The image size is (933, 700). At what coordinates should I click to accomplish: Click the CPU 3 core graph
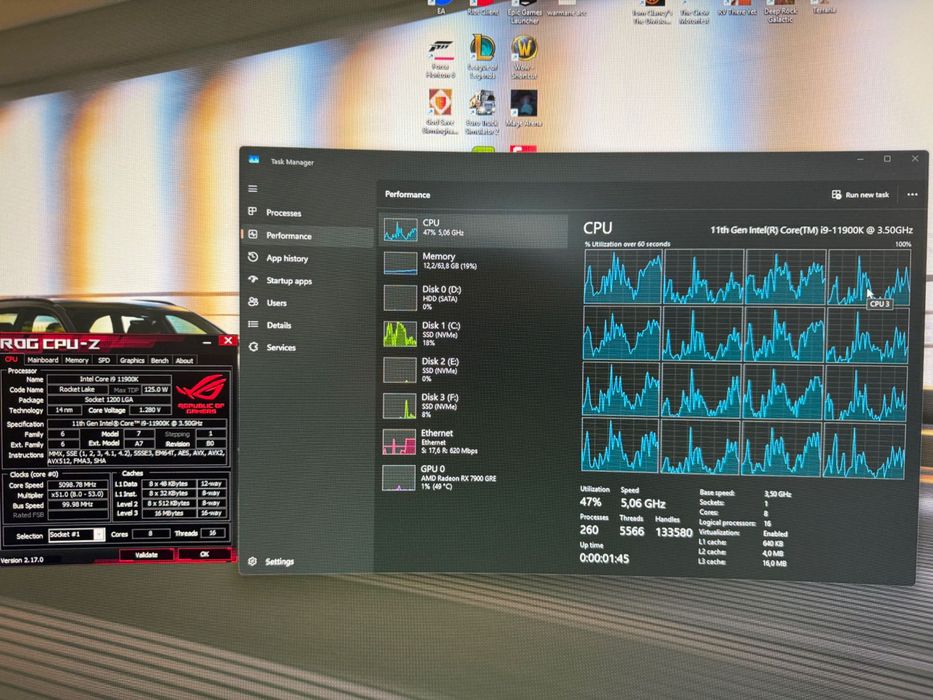click(x=869, y=277)
